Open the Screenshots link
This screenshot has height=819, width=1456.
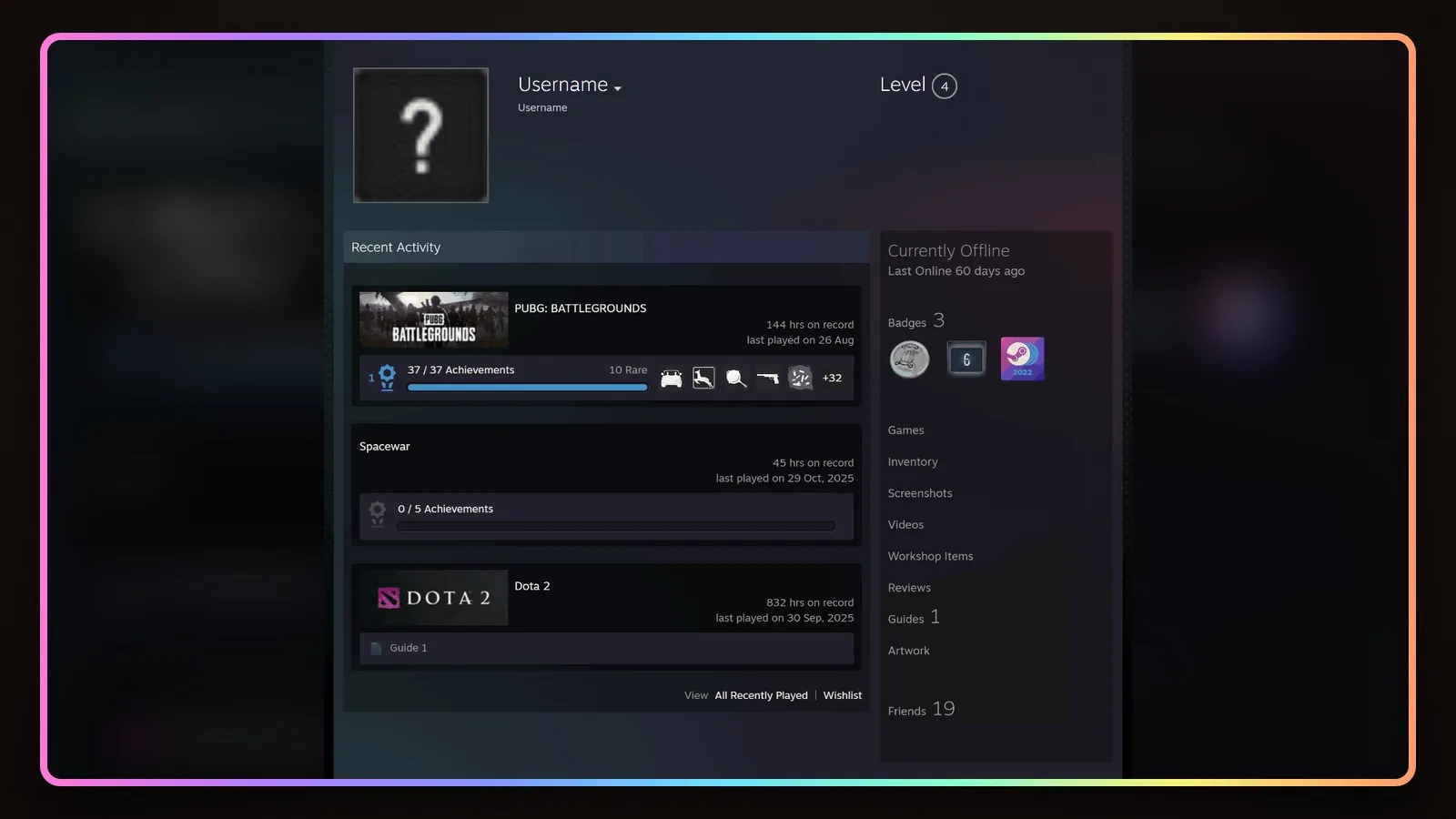tap(920, 493)
